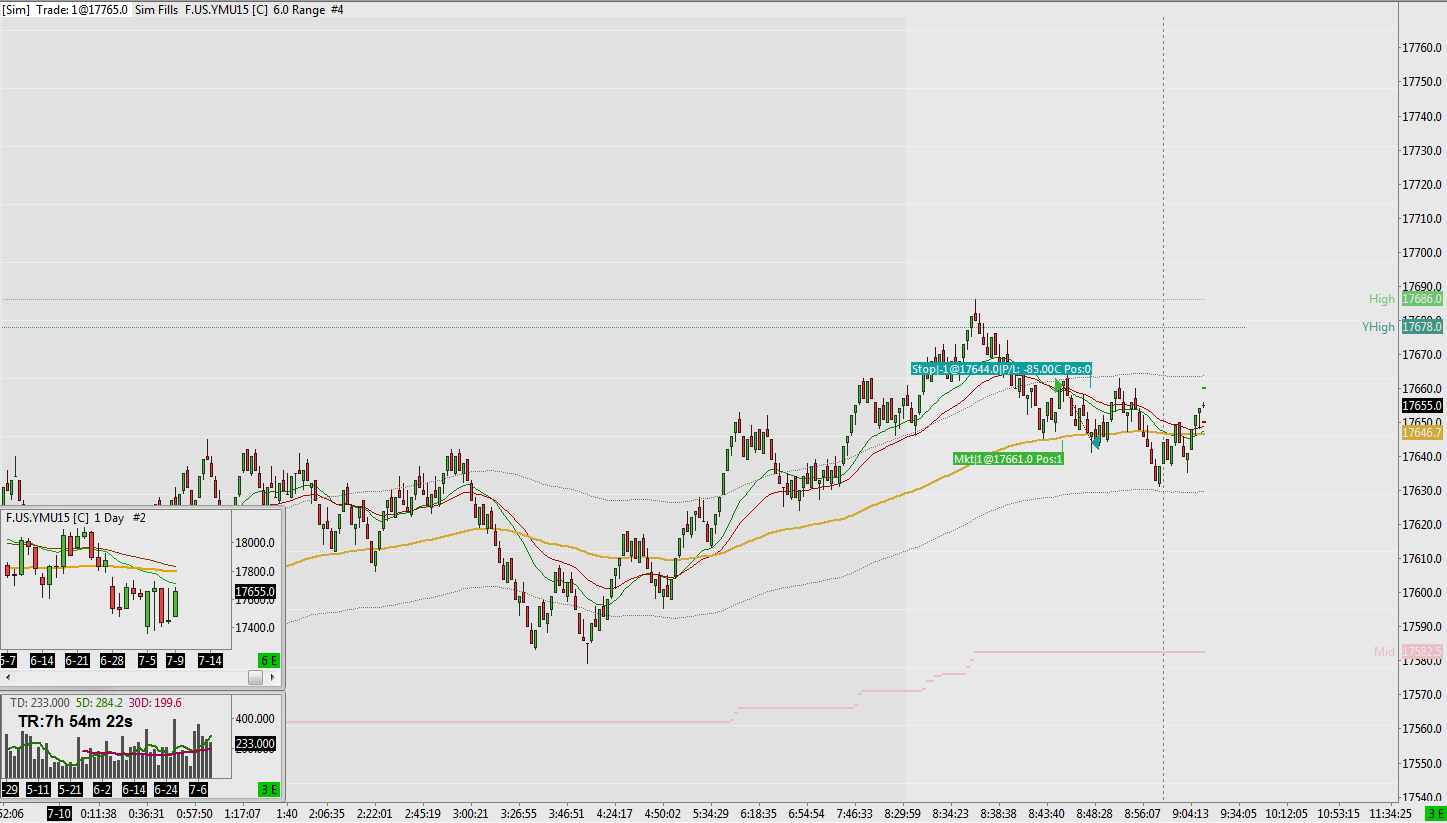
Task: Click the teal sell fill arrow marker
Action: pos(1096,440)
